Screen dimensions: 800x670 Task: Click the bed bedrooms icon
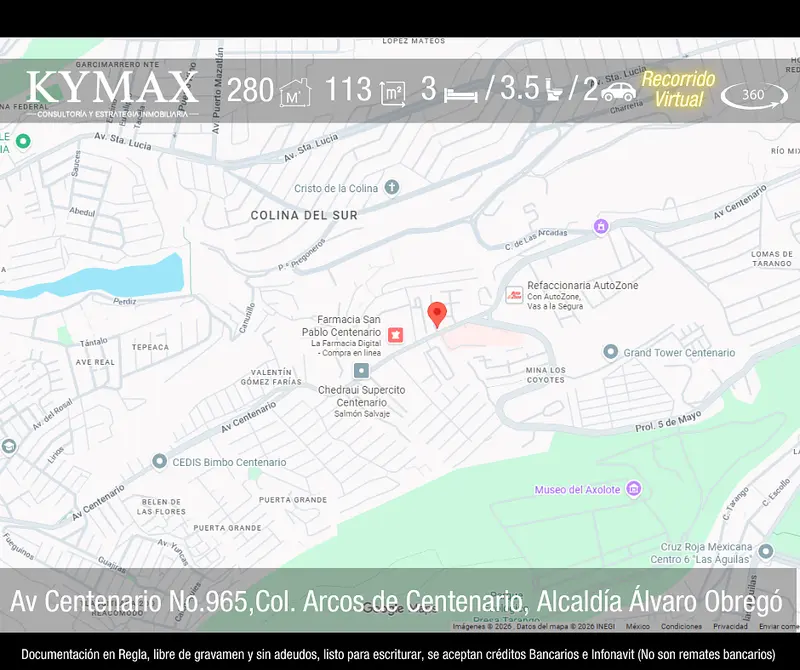point(461,95)
